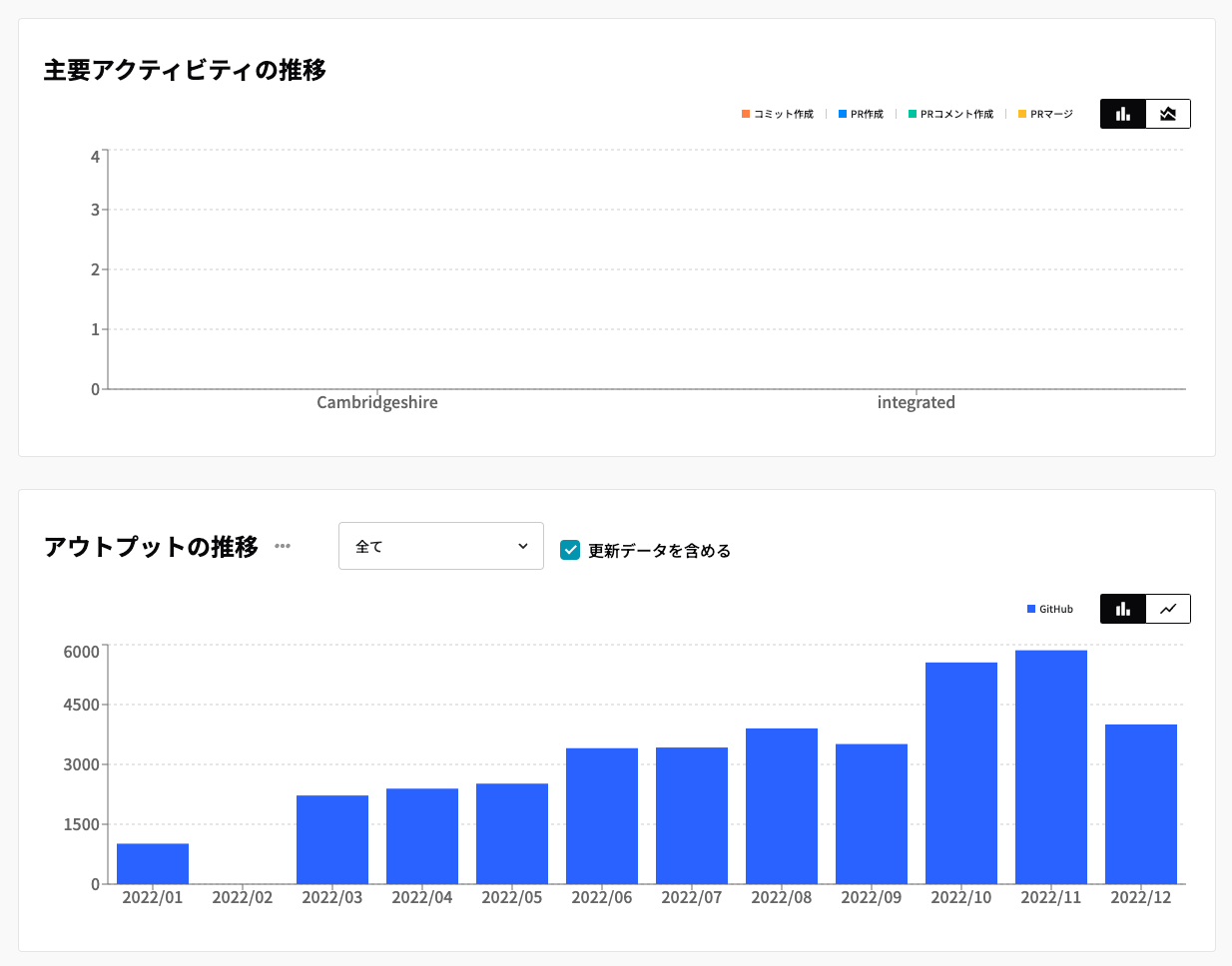Click the 2022/04 bar

coord(422,836)
